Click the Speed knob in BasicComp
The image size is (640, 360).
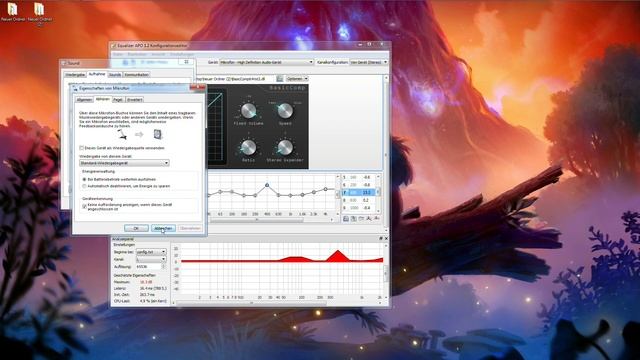285,110
